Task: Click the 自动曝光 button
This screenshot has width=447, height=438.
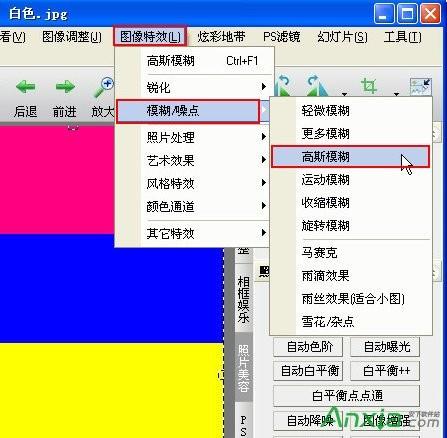Action: tap(385, 347)
